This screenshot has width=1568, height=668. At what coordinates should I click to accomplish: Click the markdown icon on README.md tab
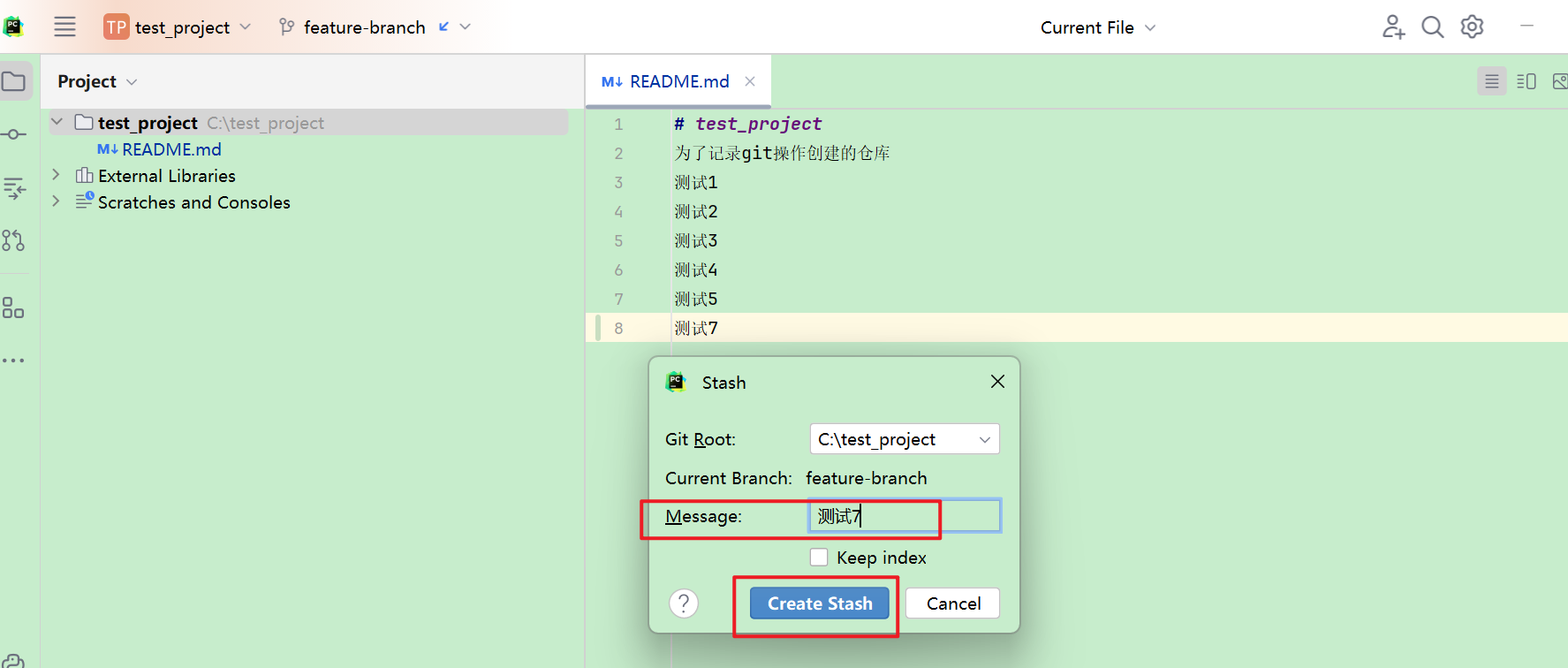click(612, 81)
